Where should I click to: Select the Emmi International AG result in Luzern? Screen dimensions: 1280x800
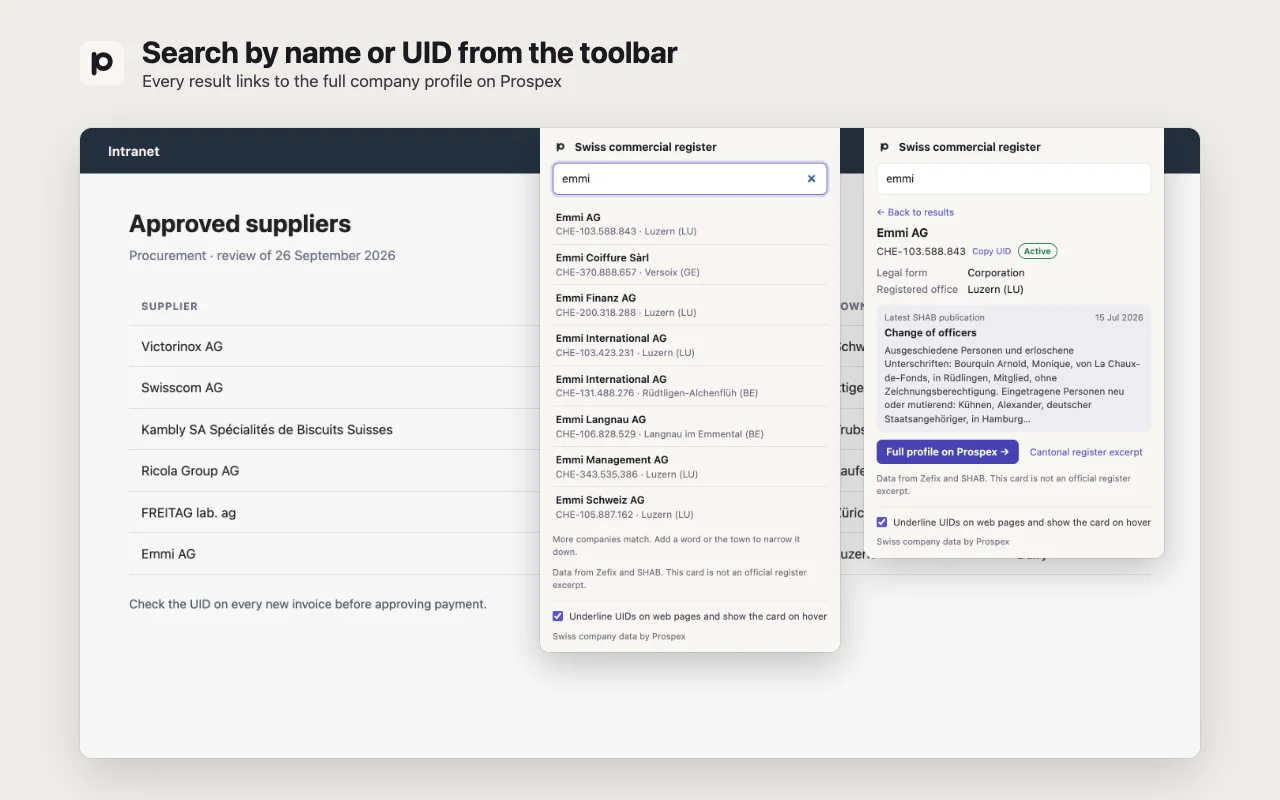click(x=690, y=345)
